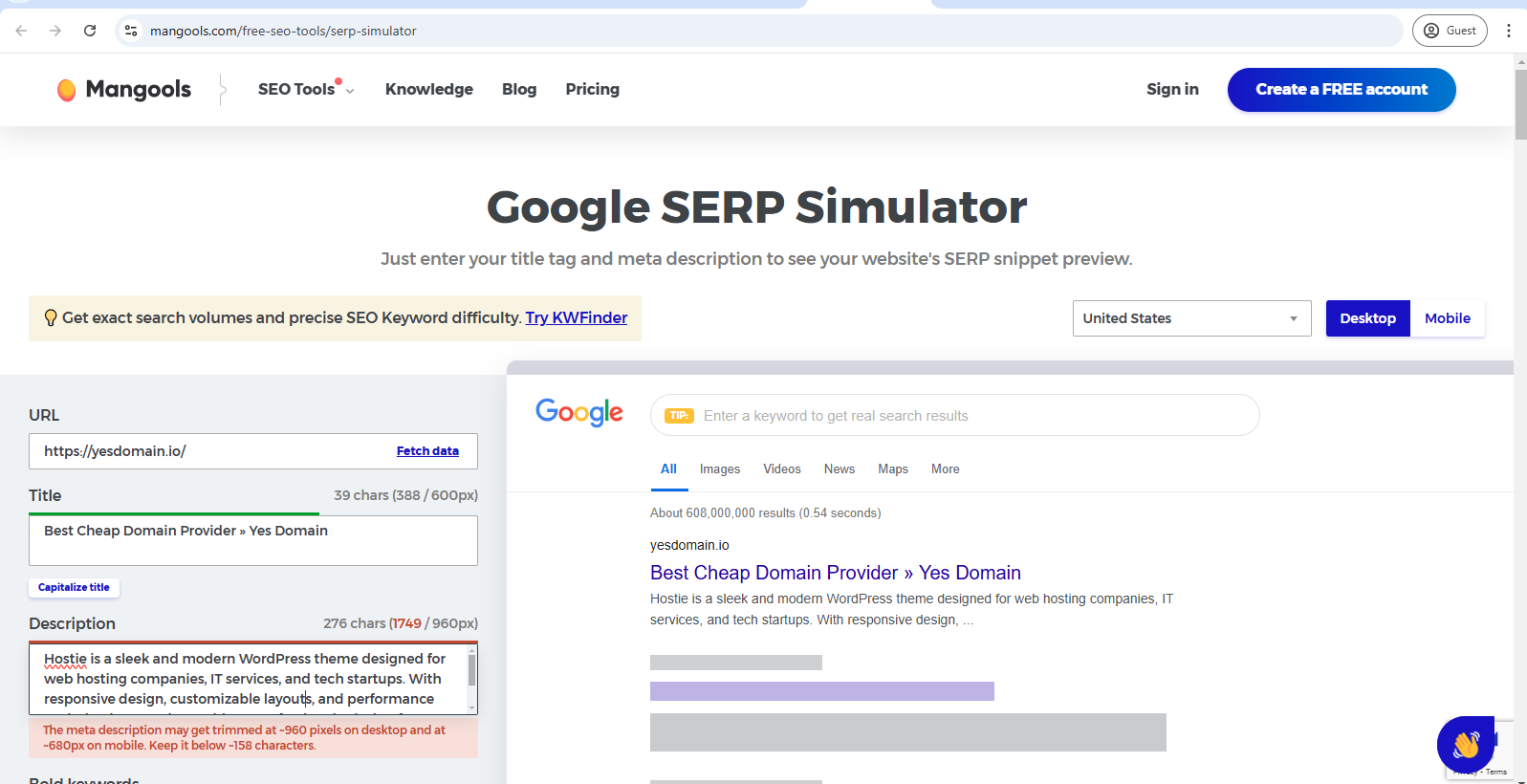The height and width of the screenshot is (784, 1527).
Task: Click the browser forward arrow
Action: (x=55, y=31)
